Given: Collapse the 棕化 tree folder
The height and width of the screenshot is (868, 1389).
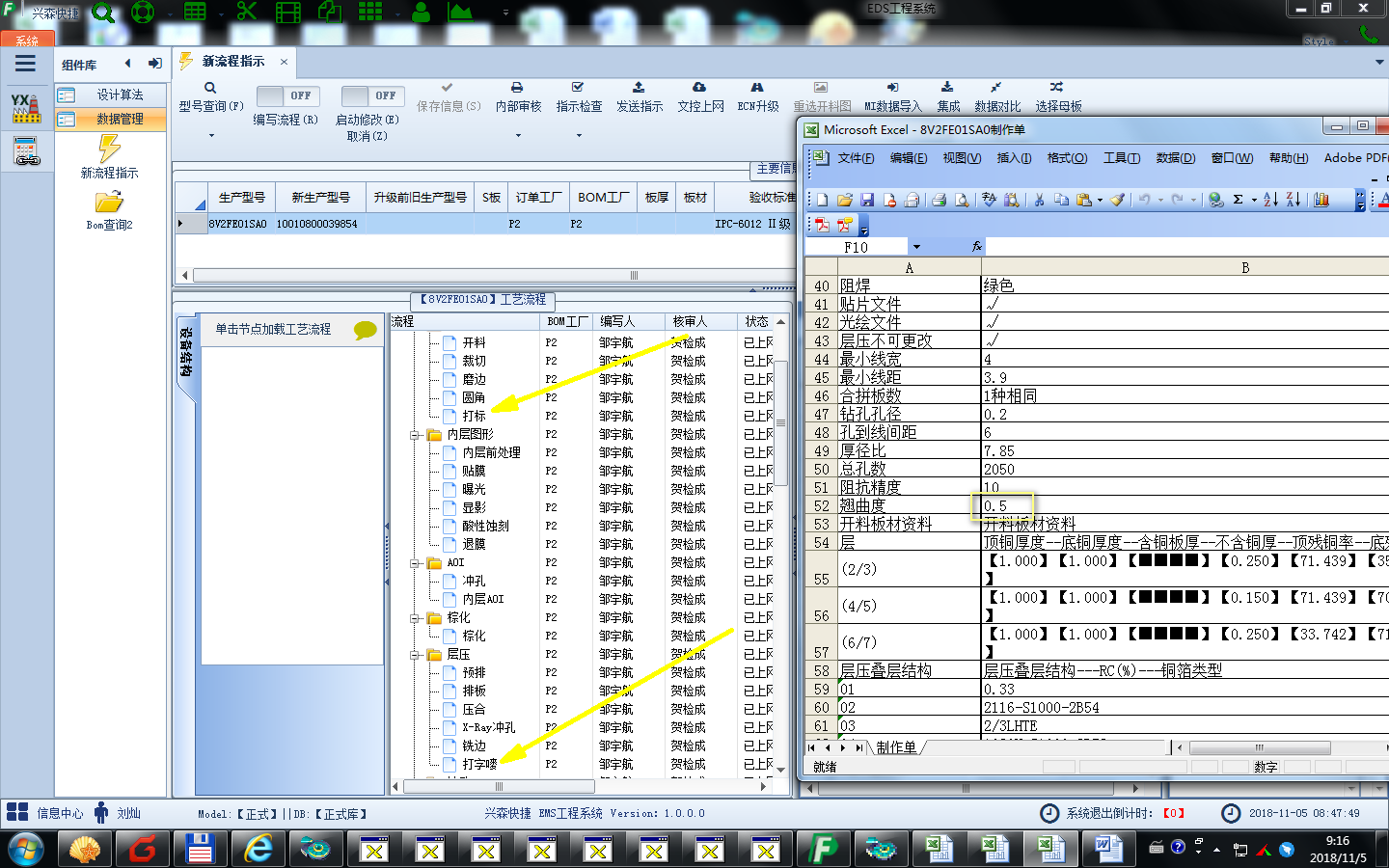Looking at the screenshot, I should 415,618.
